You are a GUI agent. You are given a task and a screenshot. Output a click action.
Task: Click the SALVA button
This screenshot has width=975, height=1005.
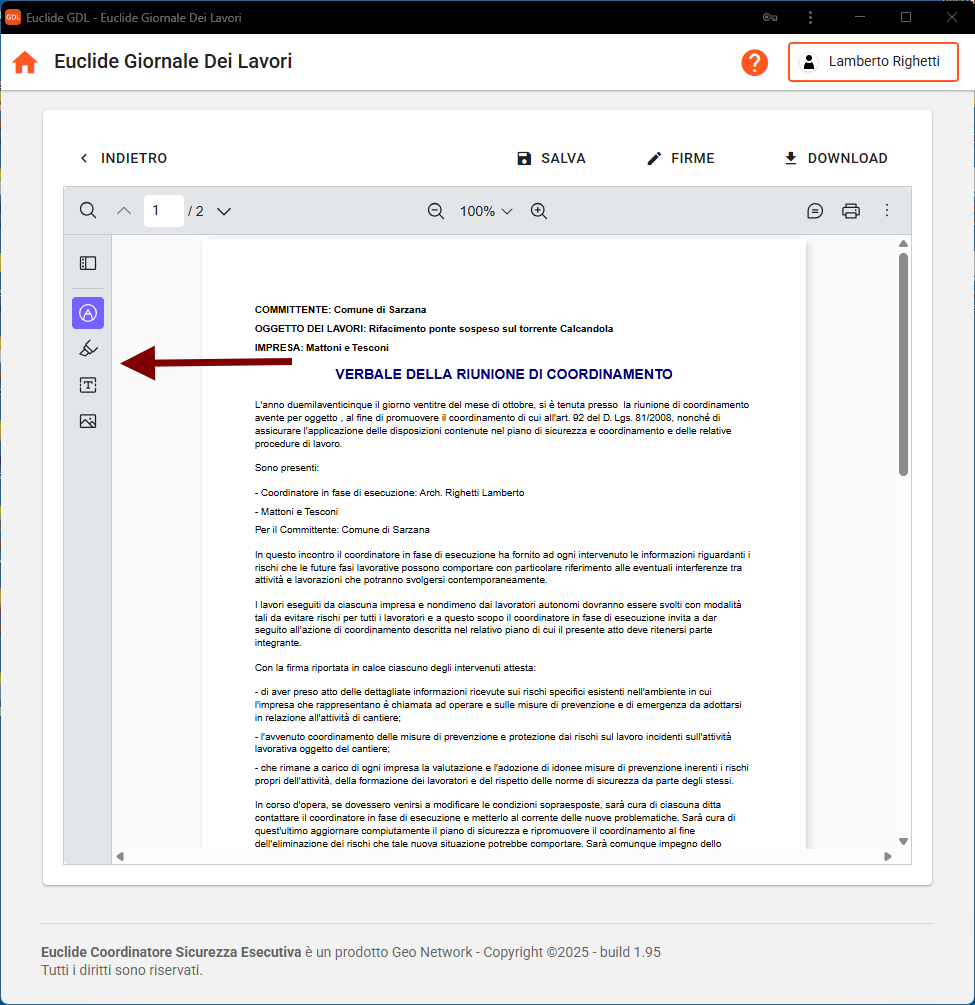point(551,158)
